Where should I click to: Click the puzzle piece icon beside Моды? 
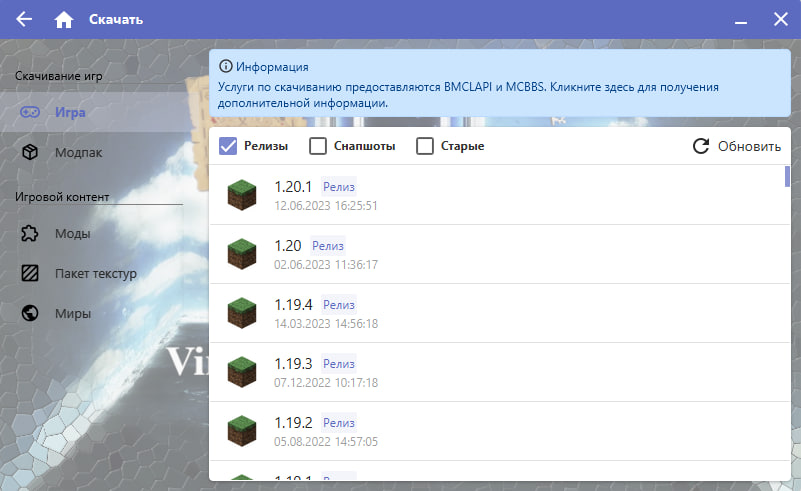[x=30, y=233]
